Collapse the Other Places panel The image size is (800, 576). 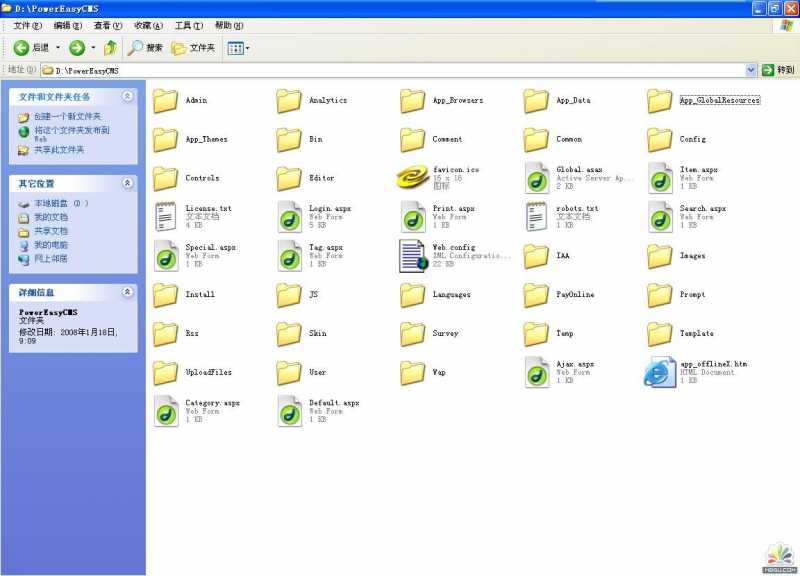[127, 183]
